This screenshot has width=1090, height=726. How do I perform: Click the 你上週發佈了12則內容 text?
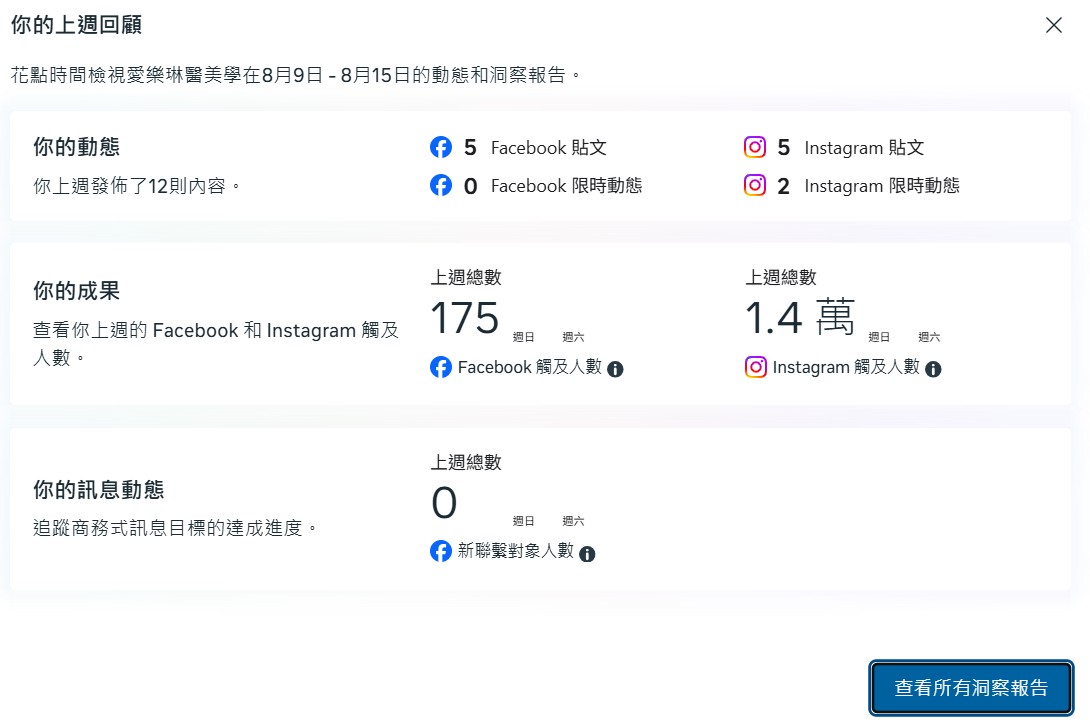click(137, 186)
